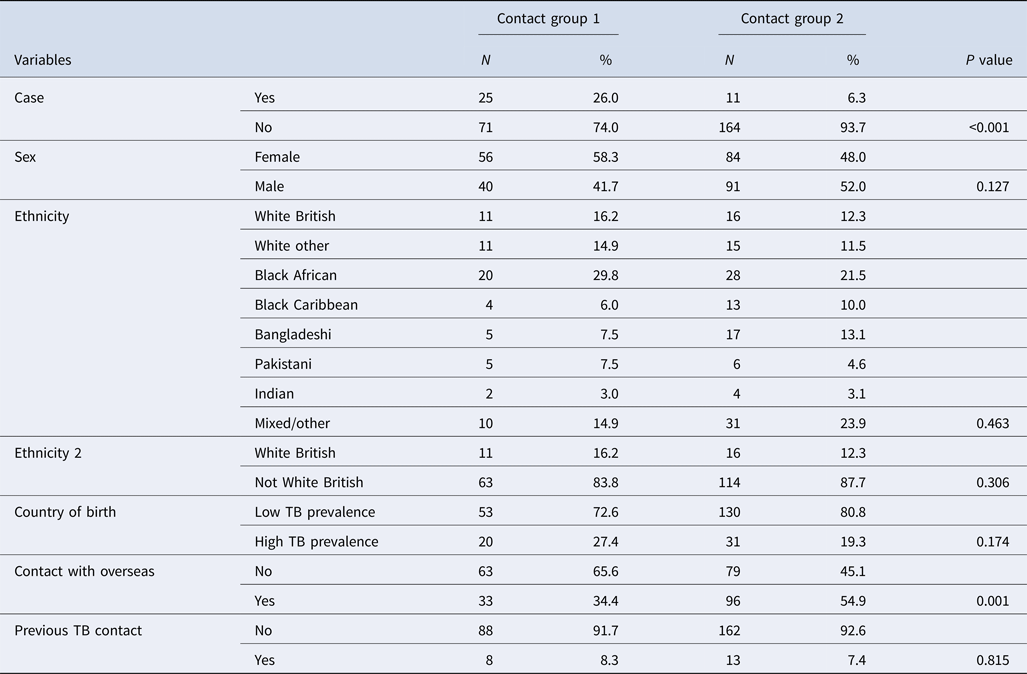Click the Contact group 1 column header
The width and height of the screenshot is (1027, 674).
pyautogui.click(x=548, y=19)
